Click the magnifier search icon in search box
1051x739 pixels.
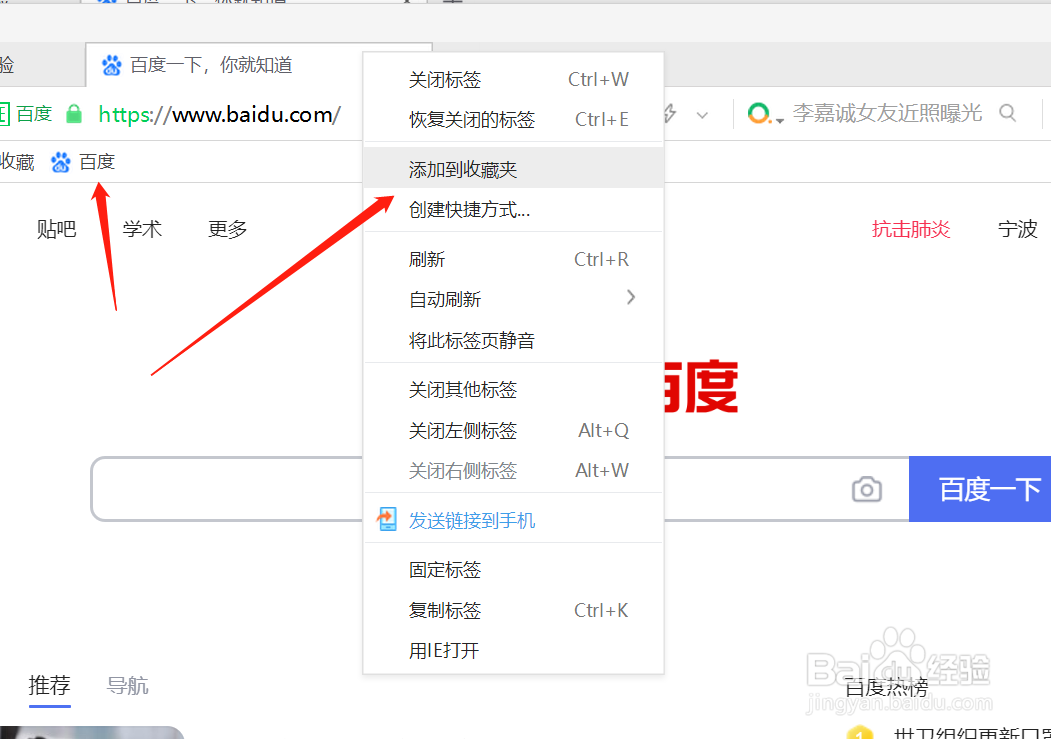coord(1007,113)
